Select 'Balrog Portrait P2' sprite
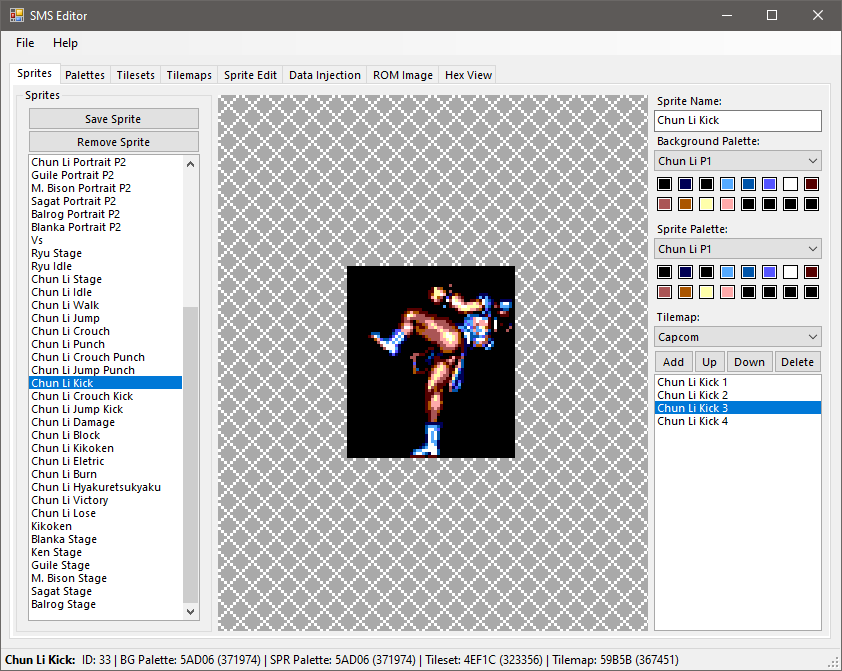The image size is (842, 671). coord(106,214)
